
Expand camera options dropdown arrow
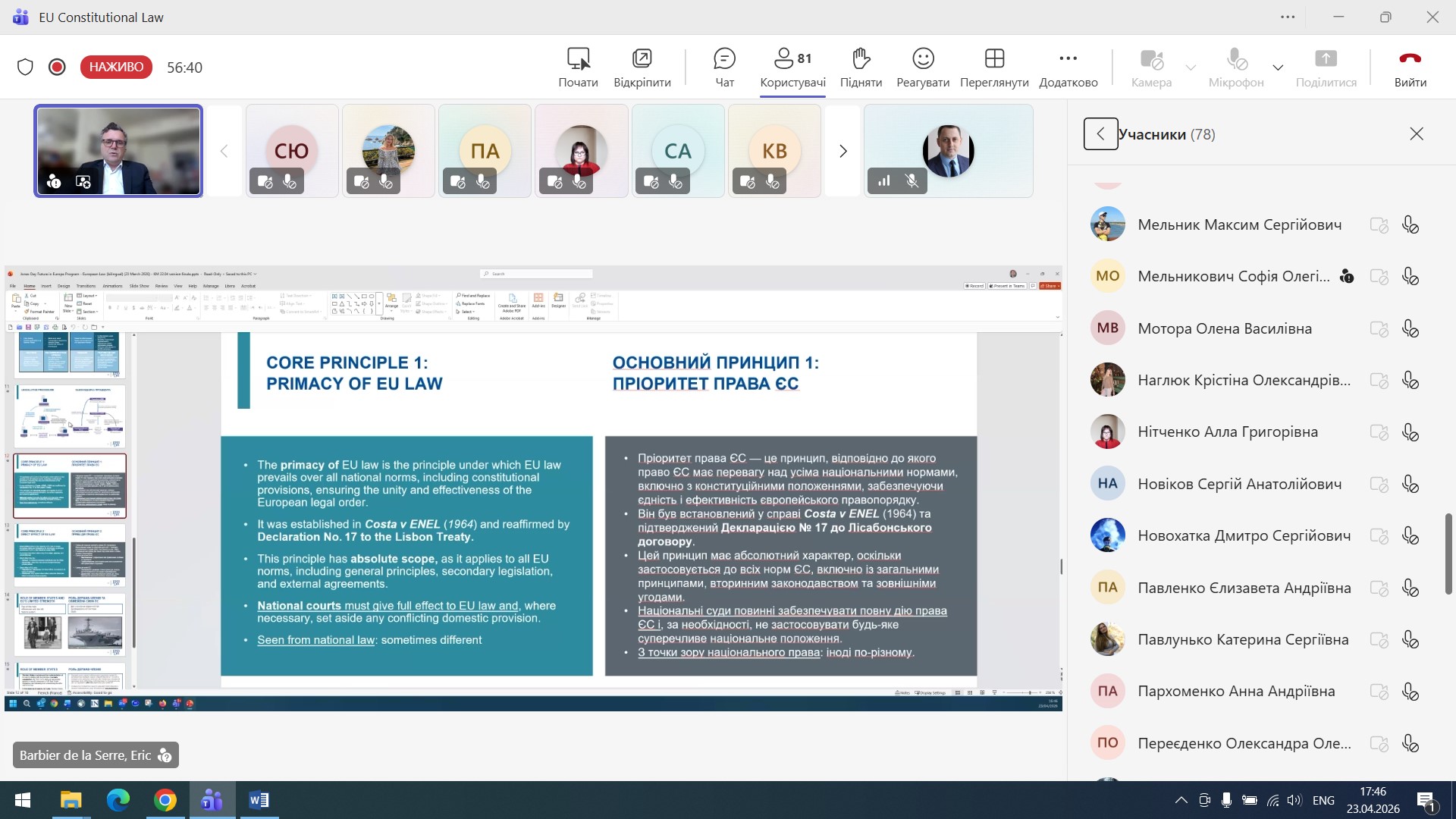click(1191, 67)
